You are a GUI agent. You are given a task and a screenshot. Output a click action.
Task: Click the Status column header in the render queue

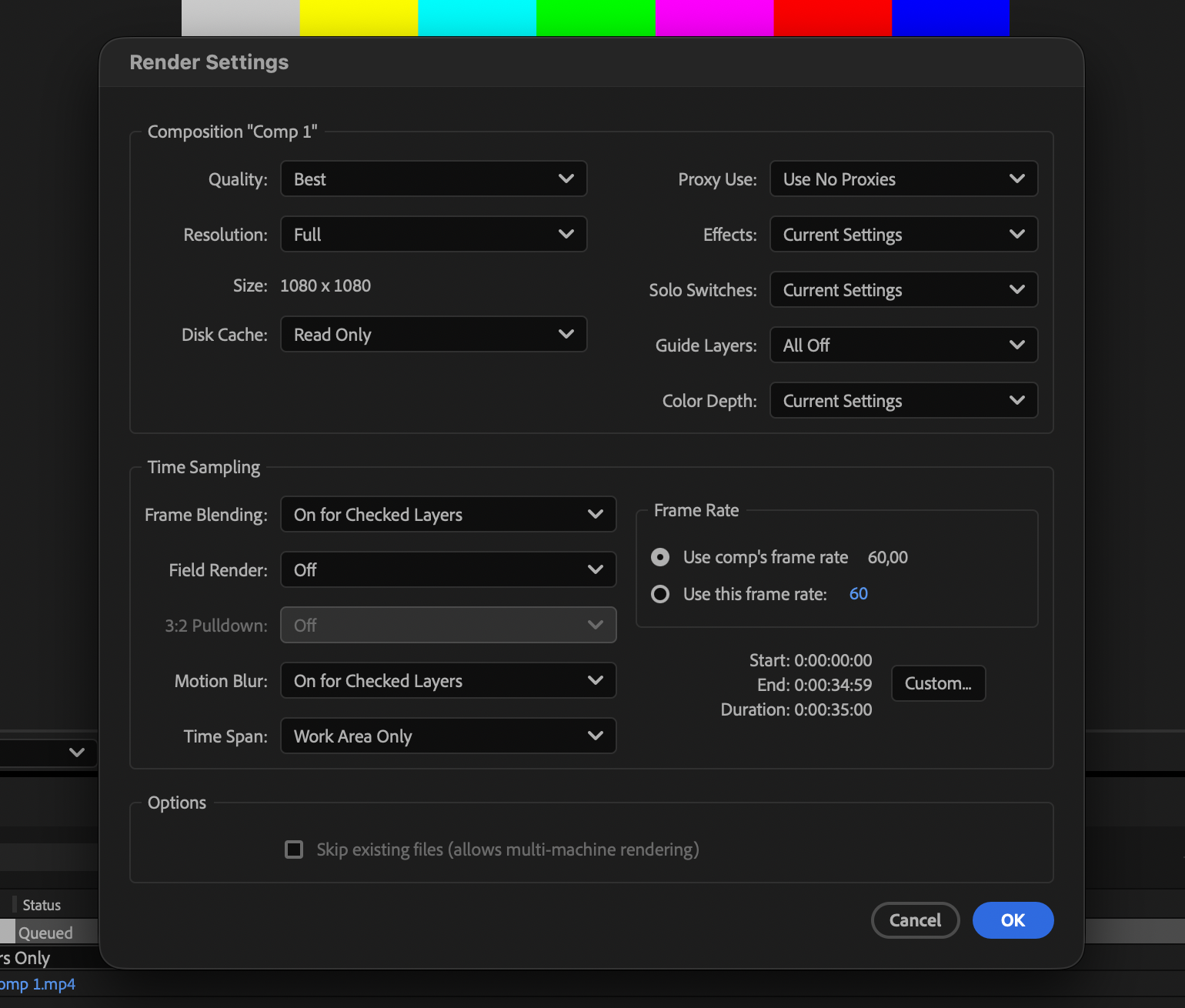tap(42, 905)
